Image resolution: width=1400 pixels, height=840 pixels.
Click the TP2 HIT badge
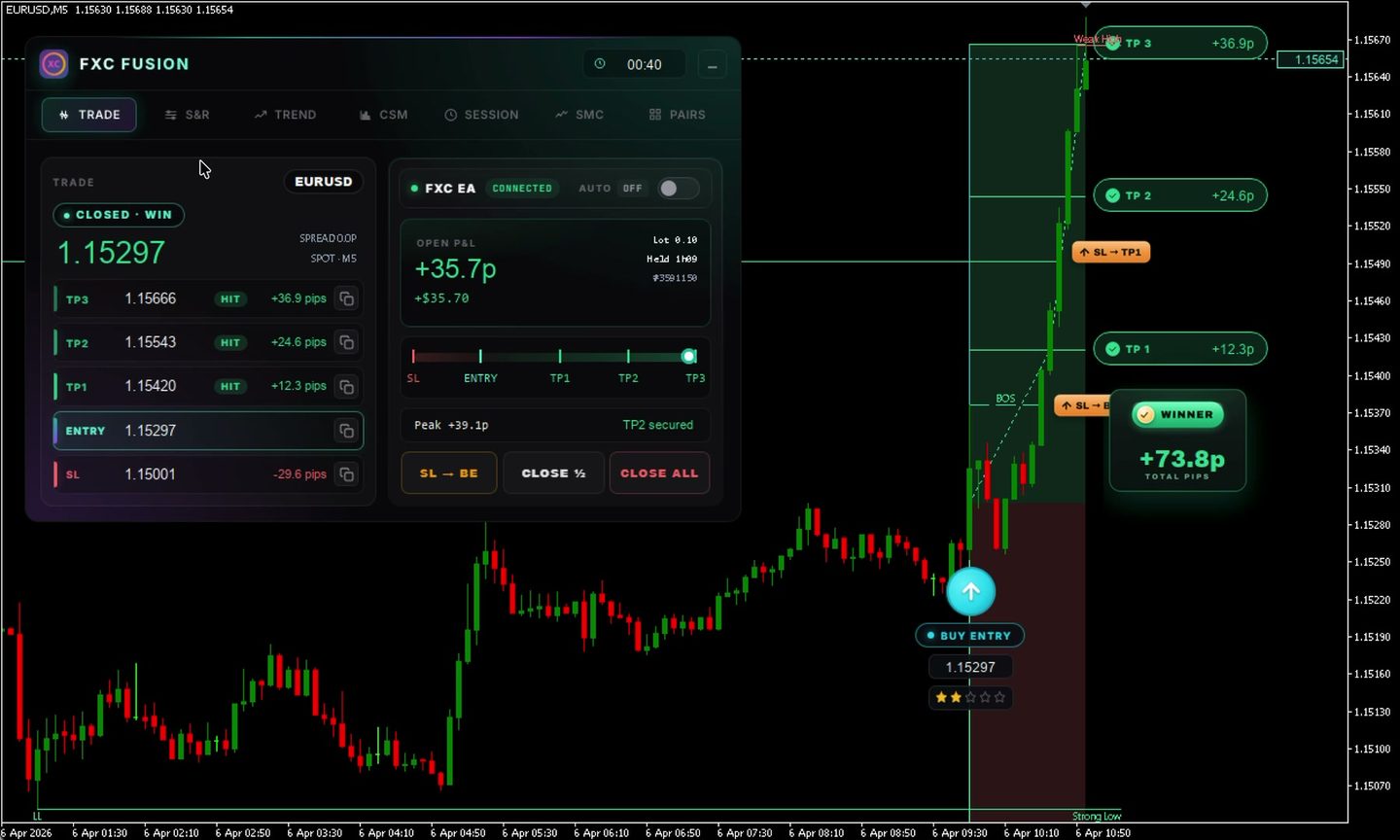230,343
